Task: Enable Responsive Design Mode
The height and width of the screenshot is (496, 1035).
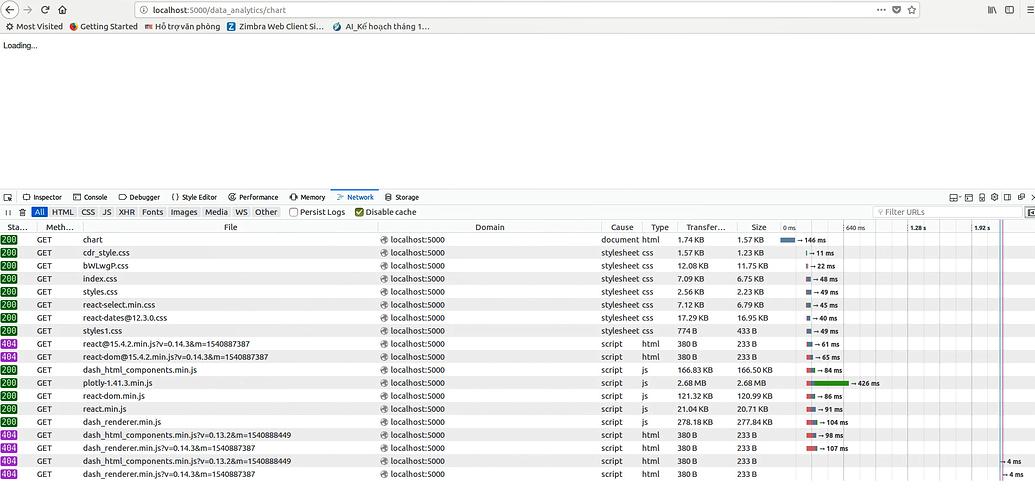Action: 982,197
